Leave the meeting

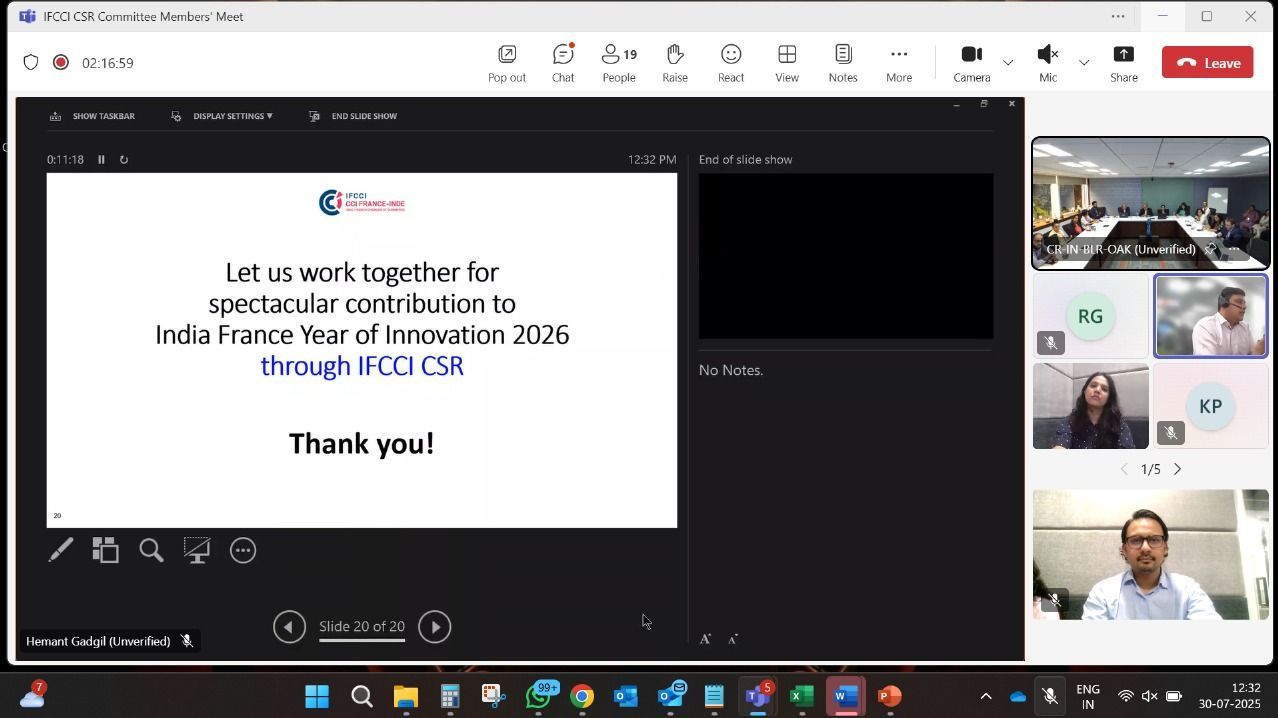click(x=1208, y=63)
